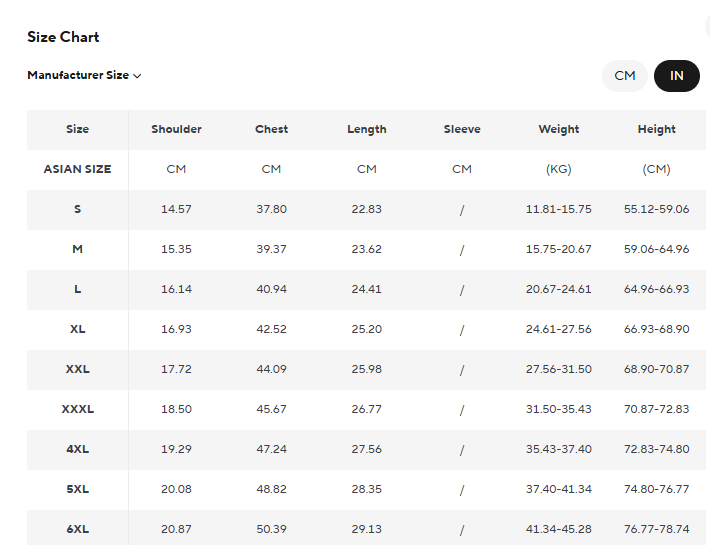Click the 6XL size row label
The height and width of the screenshot is (545, 710).
point(77,529)
